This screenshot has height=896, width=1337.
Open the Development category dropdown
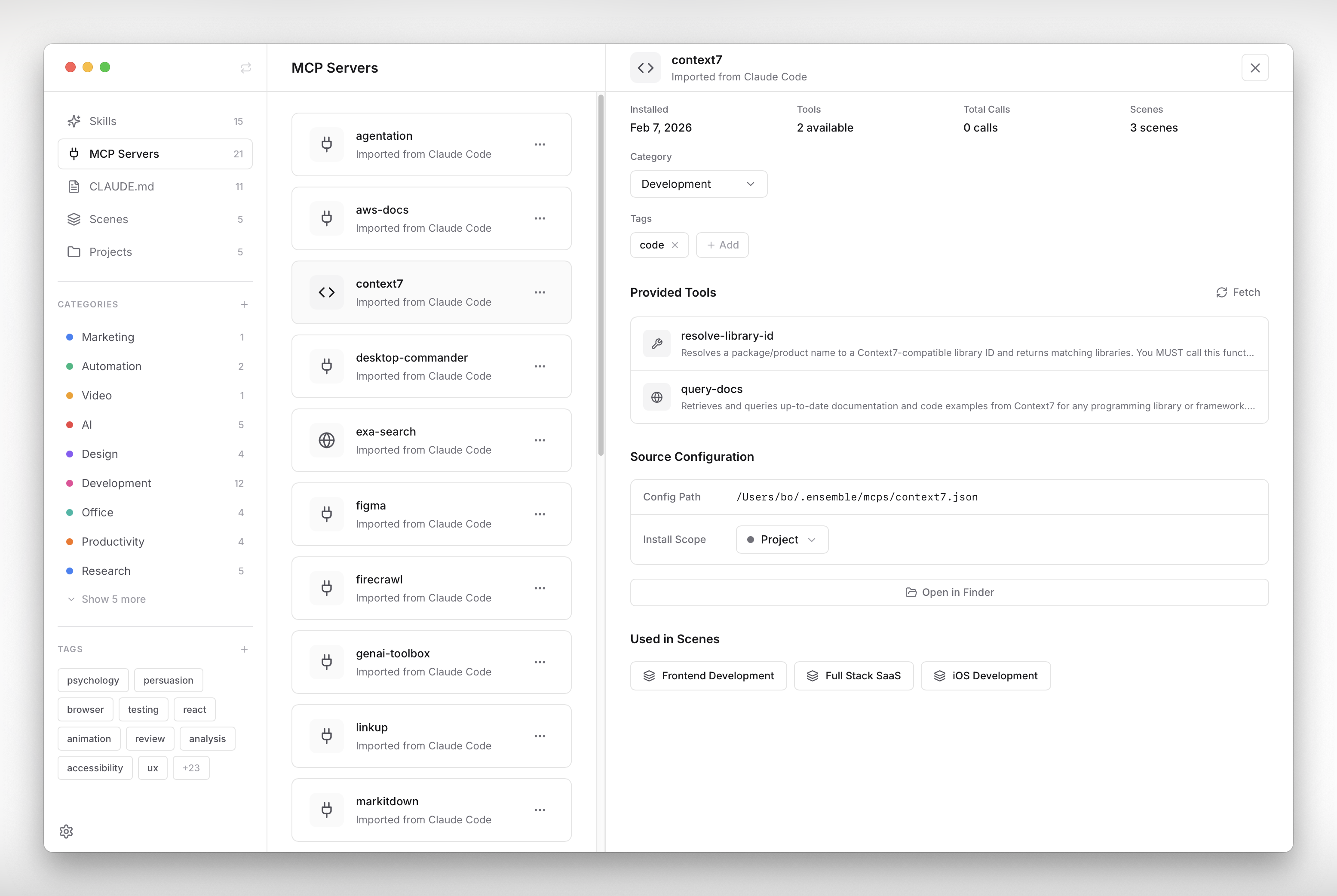pyautogui.click(x=698, y=184)
